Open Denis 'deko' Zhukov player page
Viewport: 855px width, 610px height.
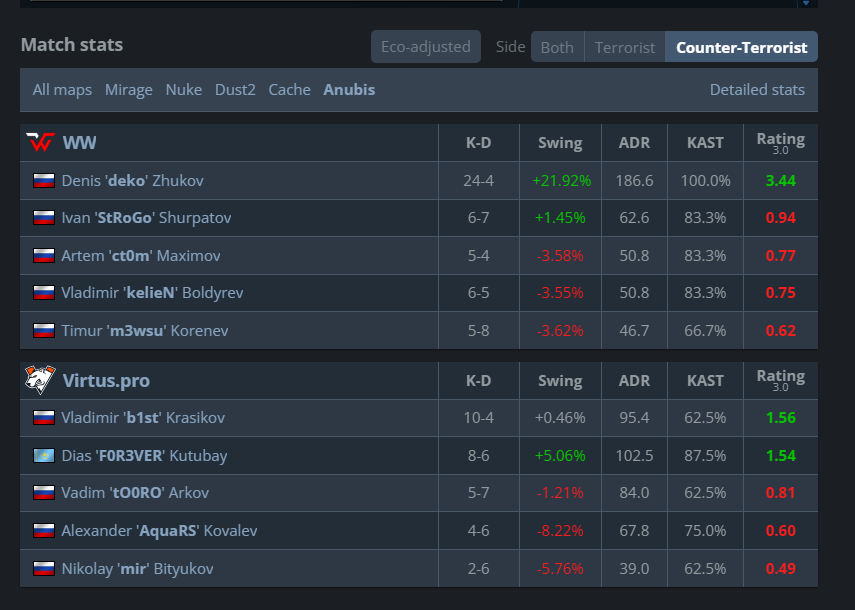click(133, 180)
